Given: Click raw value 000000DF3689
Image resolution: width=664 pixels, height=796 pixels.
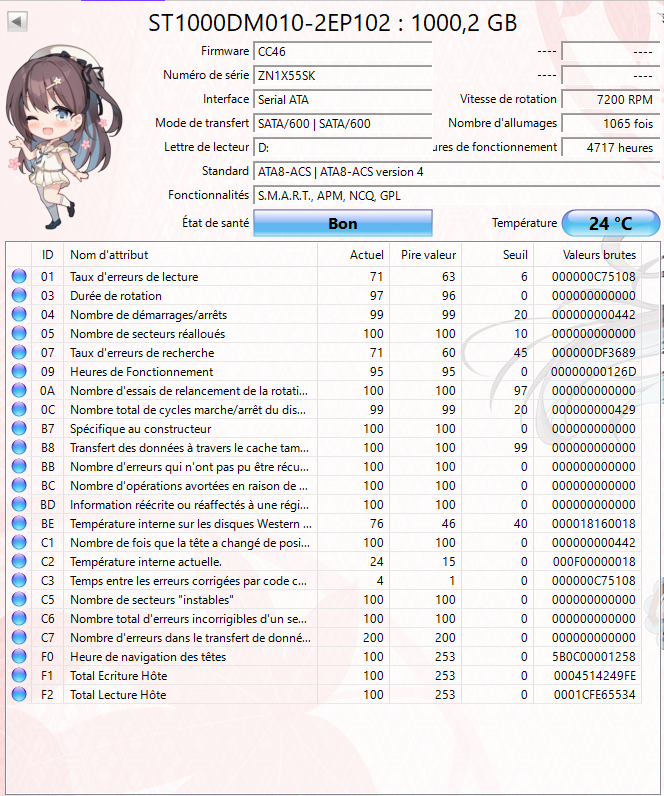Looking at the screenshot, I should (593, 353).
